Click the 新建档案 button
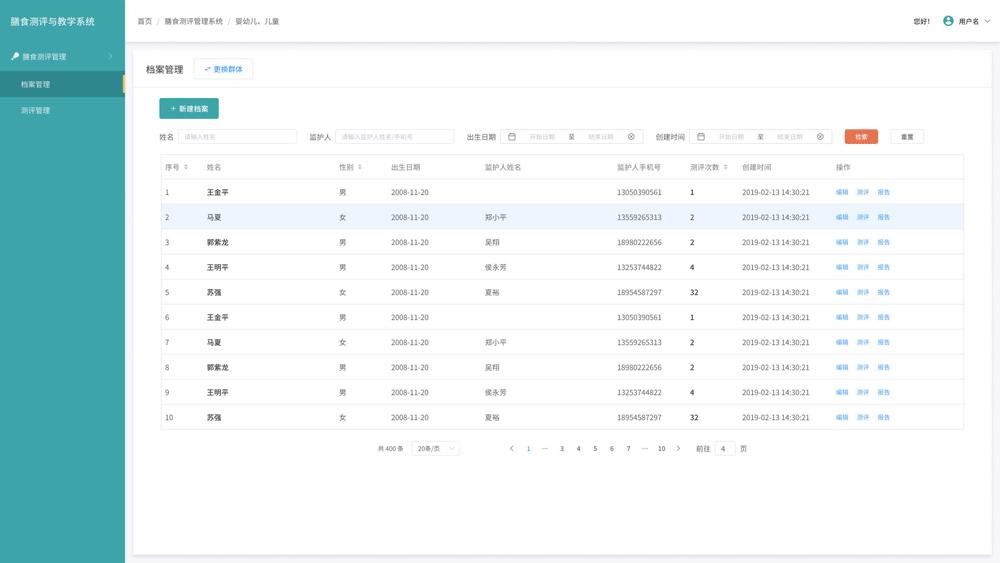 click(189, 108)
